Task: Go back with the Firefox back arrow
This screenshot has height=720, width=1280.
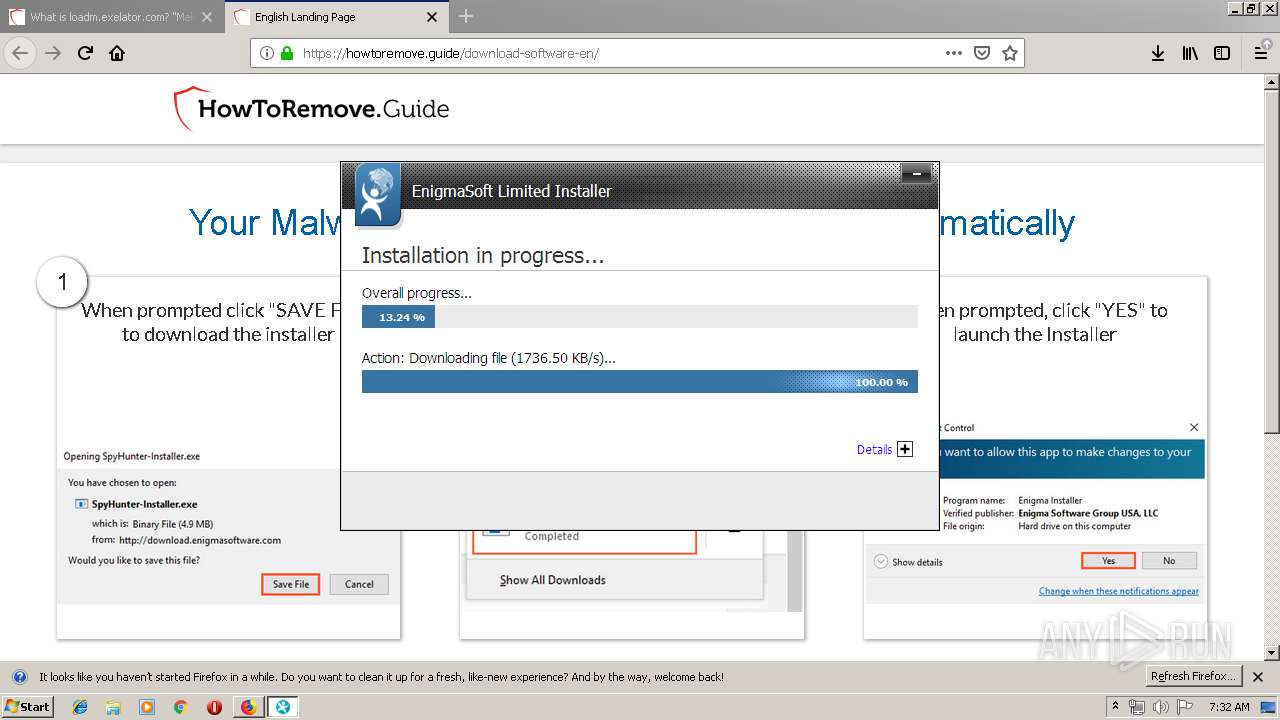Action: click(20, 53)
